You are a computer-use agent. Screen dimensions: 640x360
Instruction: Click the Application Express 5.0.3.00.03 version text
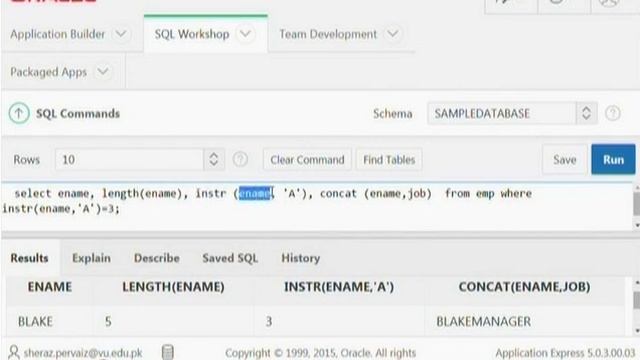[565, 353]
